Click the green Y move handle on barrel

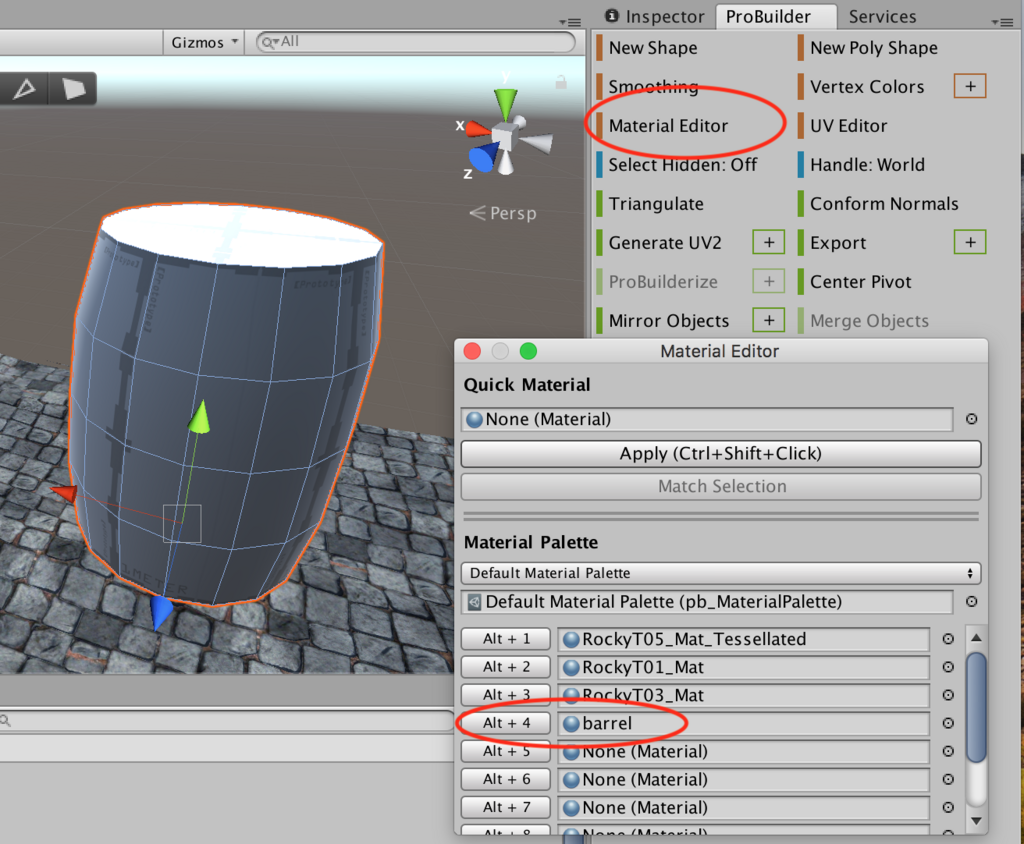[x=200, y=416]
